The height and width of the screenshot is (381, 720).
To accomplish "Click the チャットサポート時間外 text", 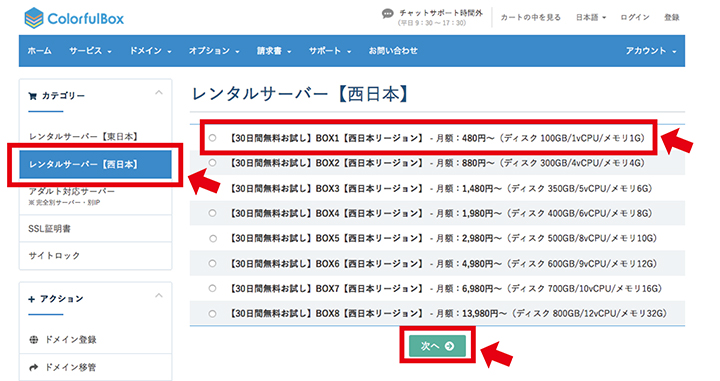I will (441, 13).
